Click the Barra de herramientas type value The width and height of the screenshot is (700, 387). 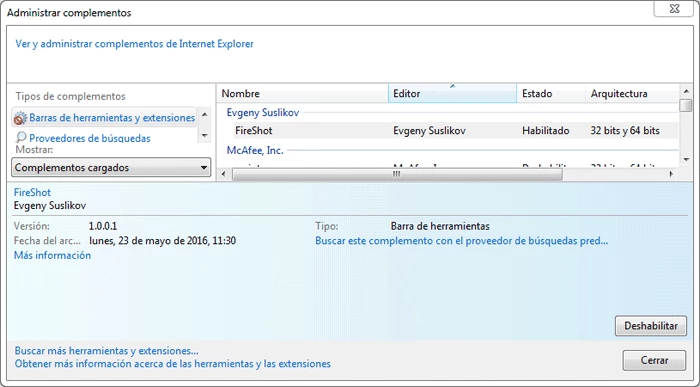tap(440, 226)
